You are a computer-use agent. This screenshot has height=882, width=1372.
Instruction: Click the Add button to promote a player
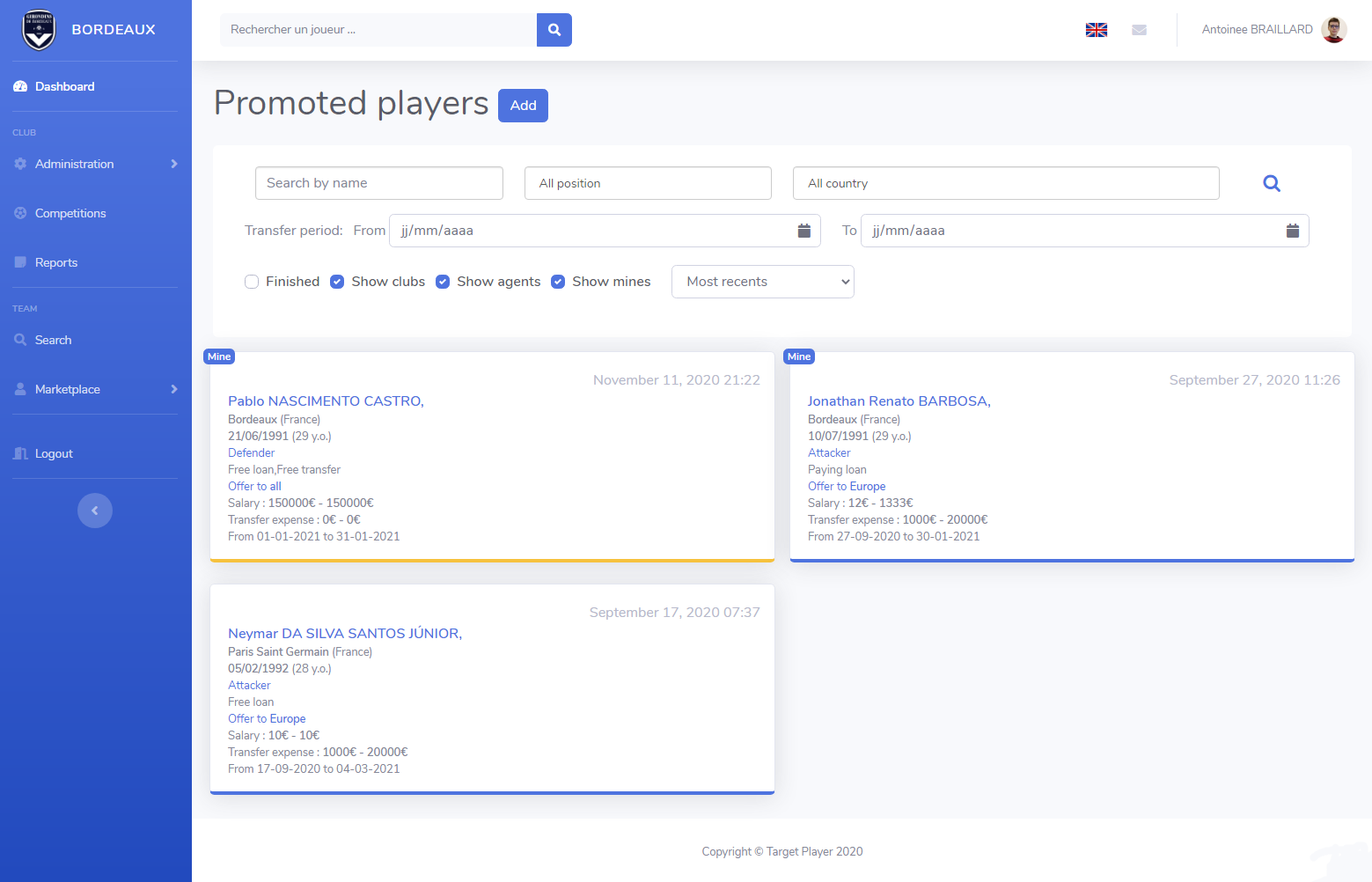pos(523,105)
